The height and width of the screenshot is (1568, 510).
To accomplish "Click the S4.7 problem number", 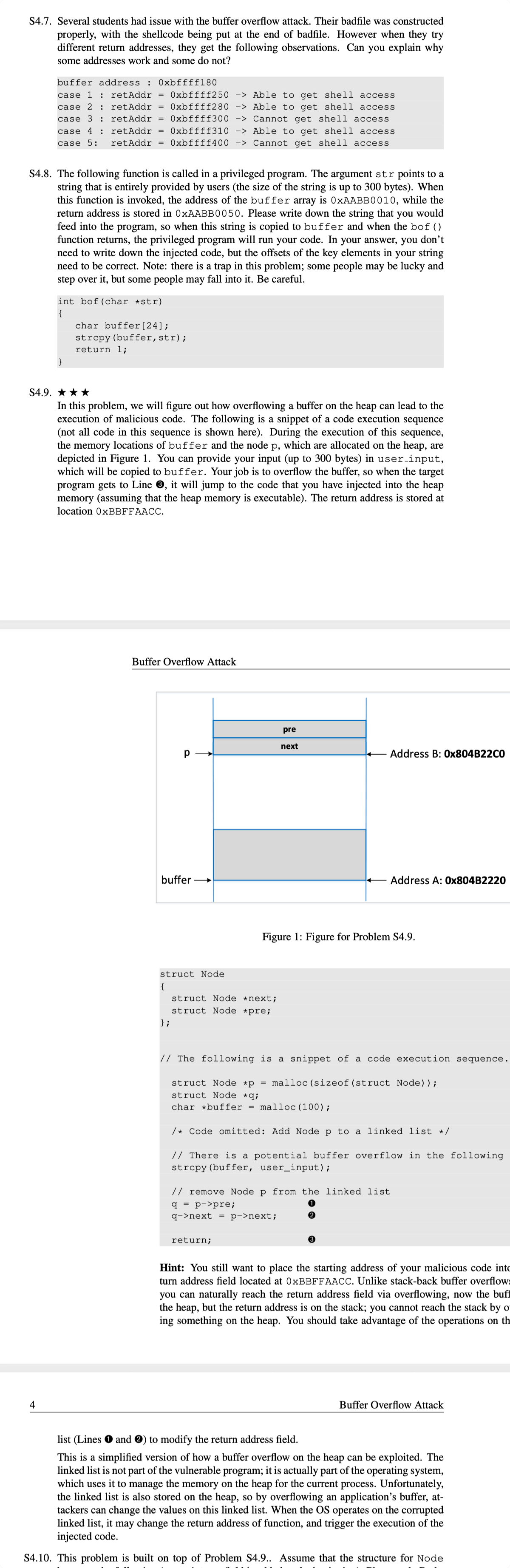I will tap(40, 21).
